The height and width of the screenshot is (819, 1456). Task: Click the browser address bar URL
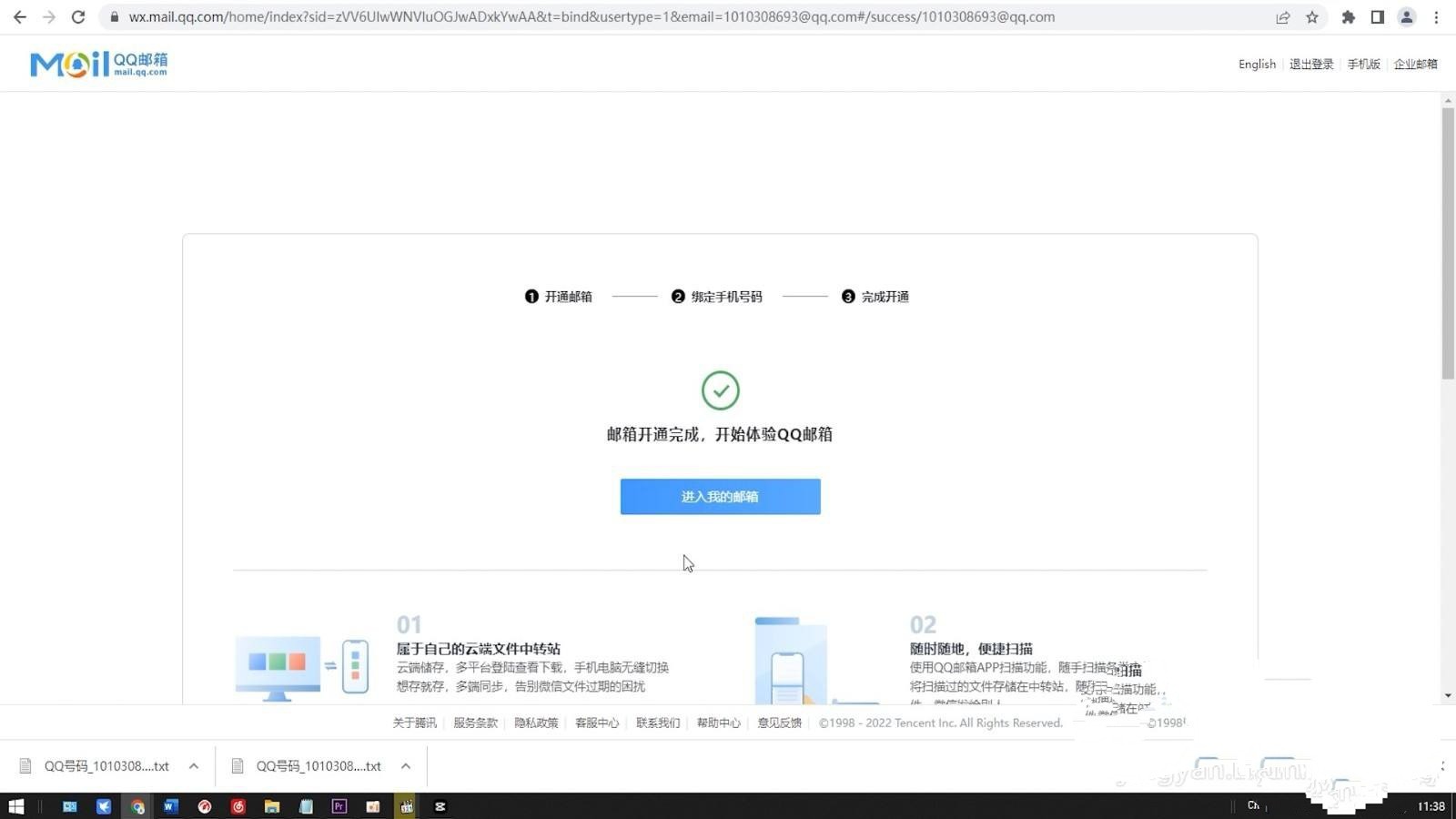pos(591,17)
